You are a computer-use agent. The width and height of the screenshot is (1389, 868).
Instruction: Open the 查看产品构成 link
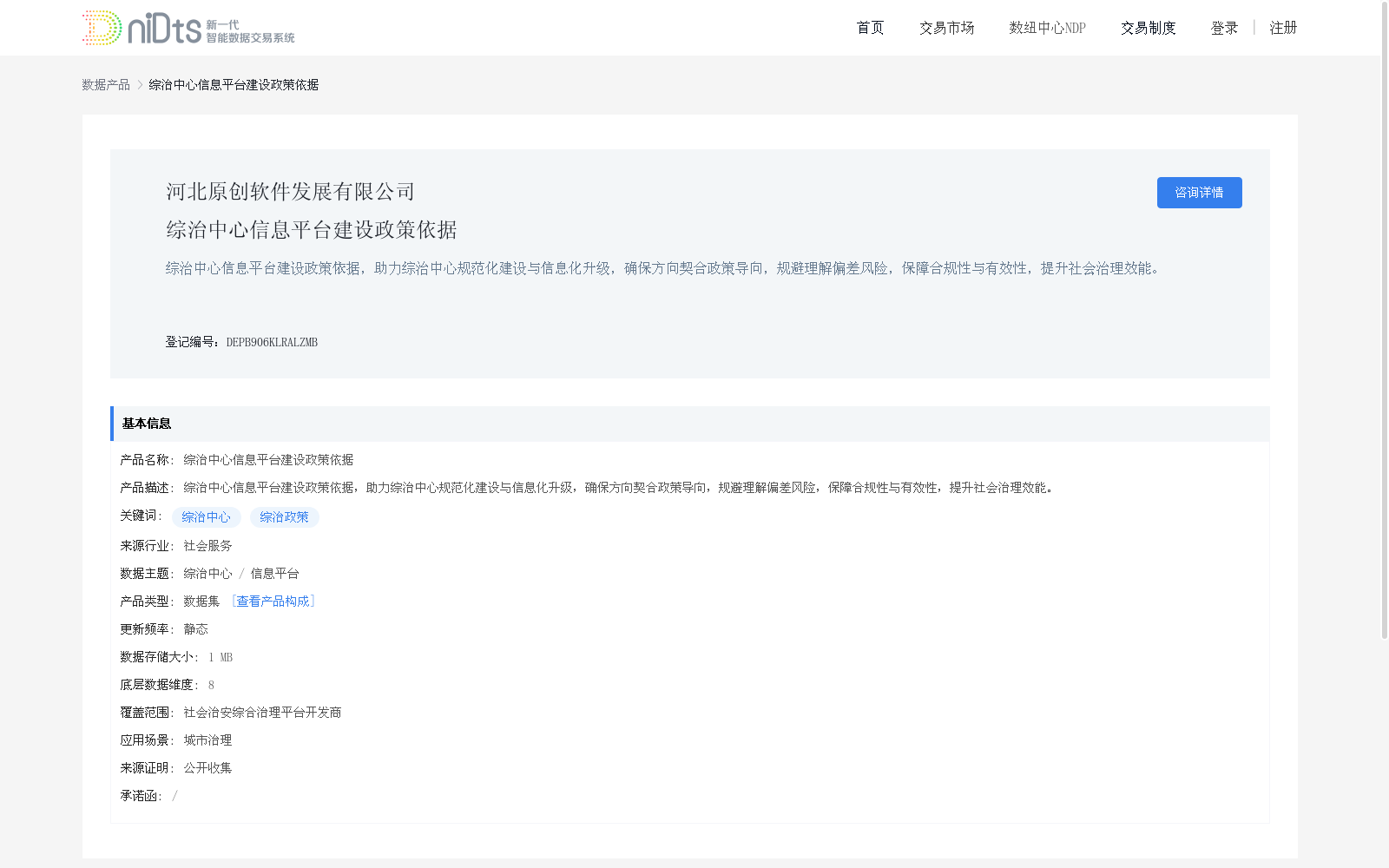pos(273,601)
